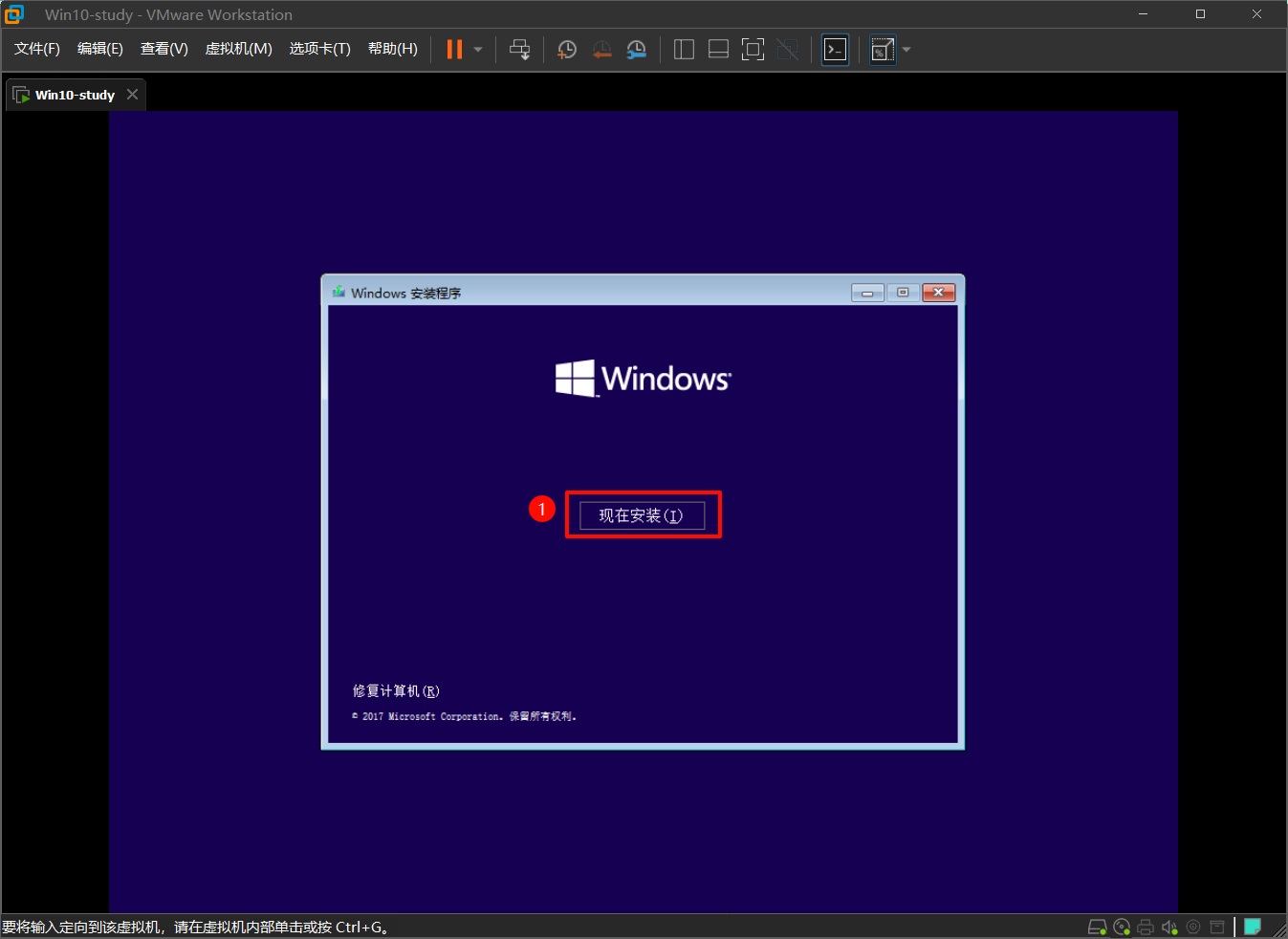Image resolution: width=1288 pixels, height=939 pixels.
Task: Close the Win10-study tab
Action: point(133,95)
